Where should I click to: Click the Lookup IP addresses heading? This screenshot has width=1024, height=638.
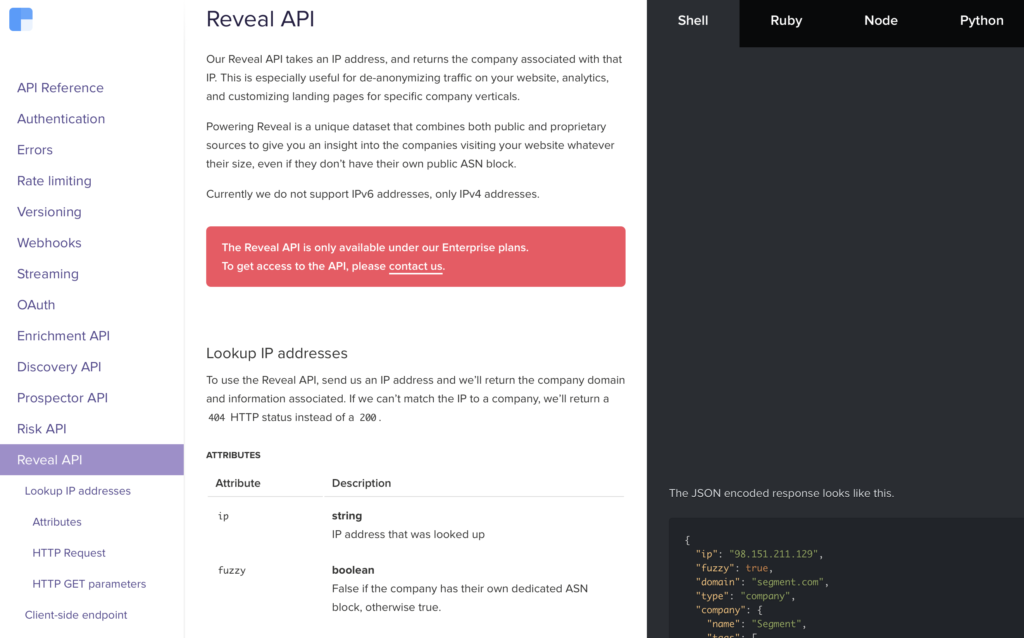[277, 353]
